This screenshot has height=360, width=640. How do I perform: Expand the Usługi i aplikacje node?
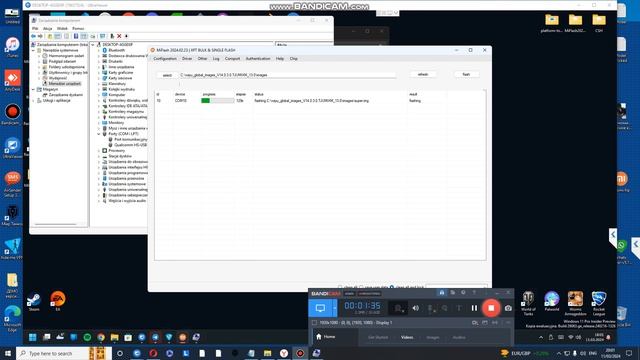click(34, 100)
